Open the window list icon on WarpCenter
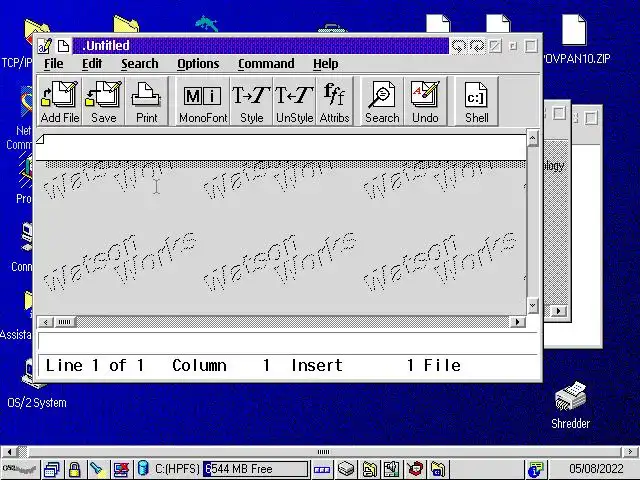This screenshot has width=640, height=480. pos(52,469)
